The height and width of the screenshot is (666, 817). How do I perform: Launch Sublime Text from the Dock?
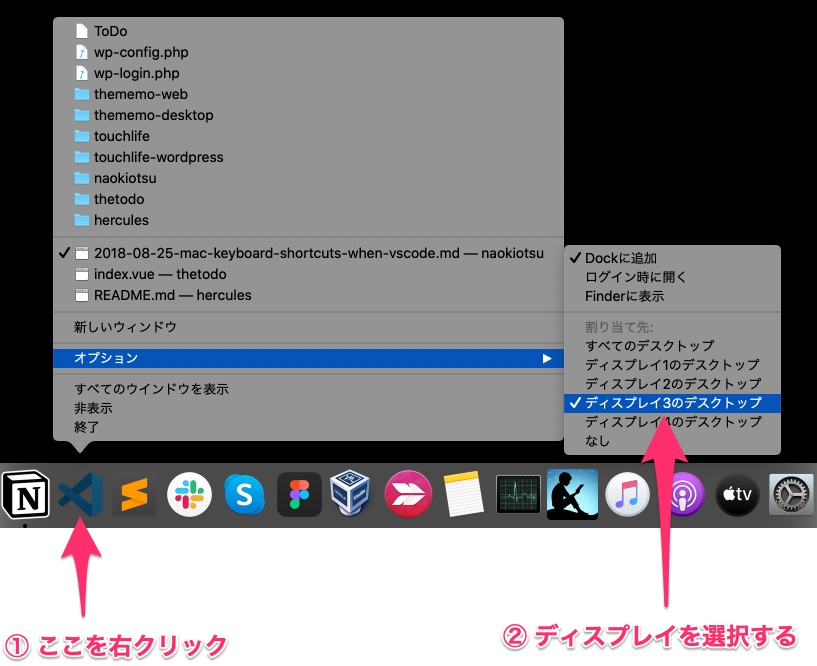click(x=135, y=494)
